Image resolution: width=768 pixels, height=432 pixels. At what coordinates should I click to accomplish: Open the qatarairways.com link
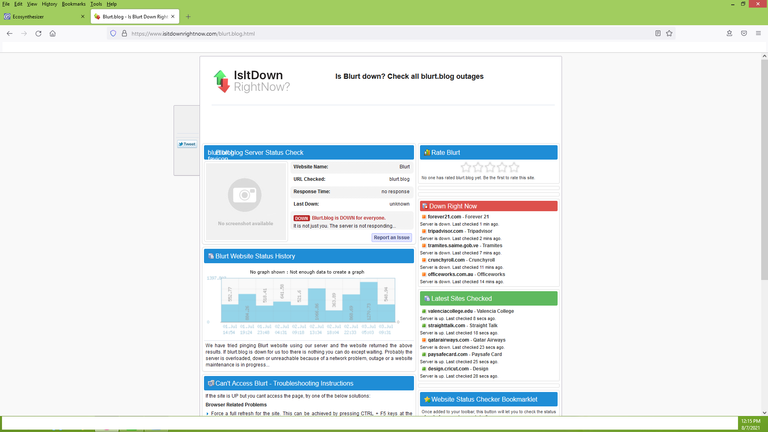point(448,340)
